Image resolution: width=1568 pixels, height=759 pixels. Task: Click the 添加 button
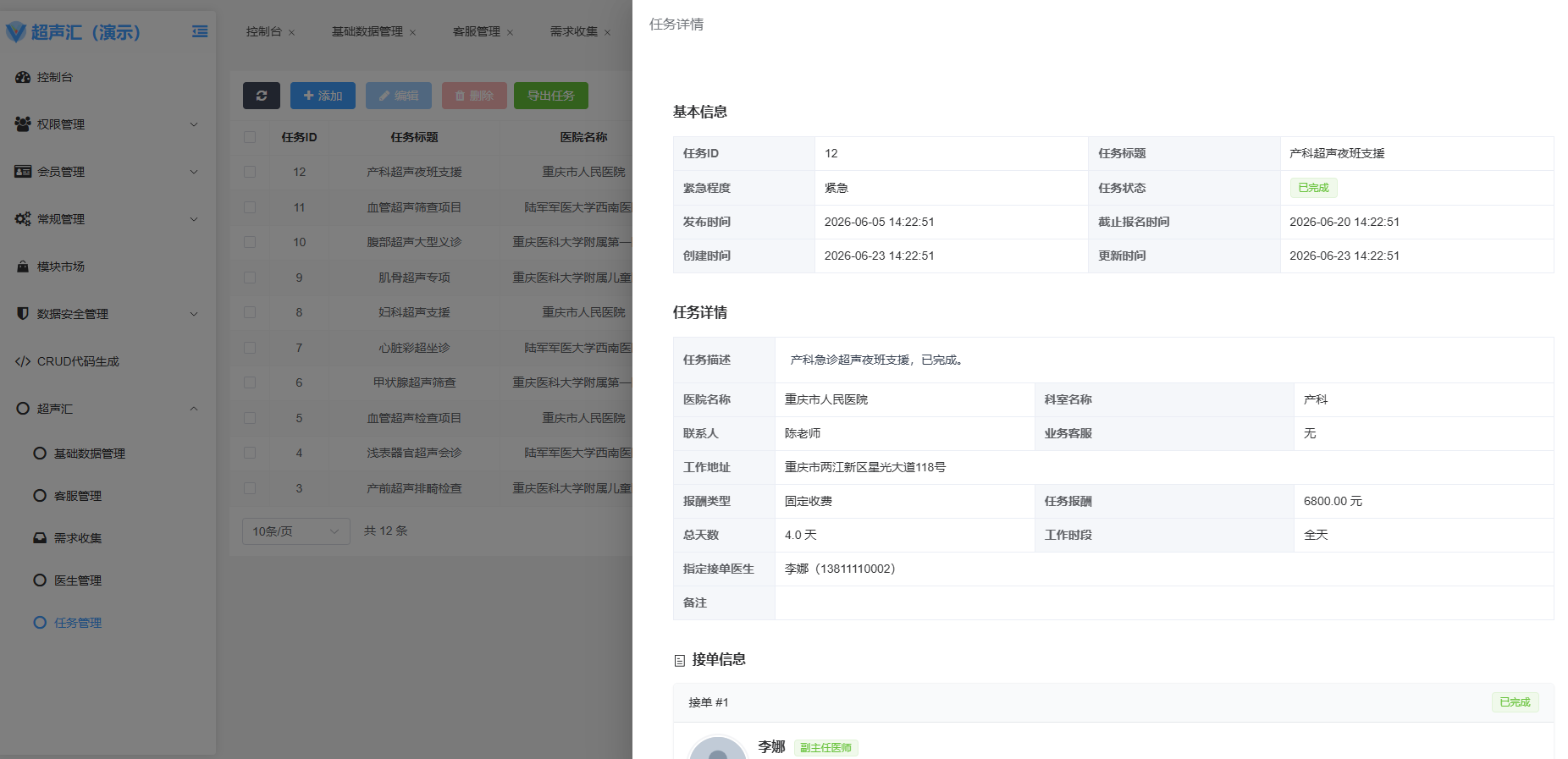(x=323, y=96)
